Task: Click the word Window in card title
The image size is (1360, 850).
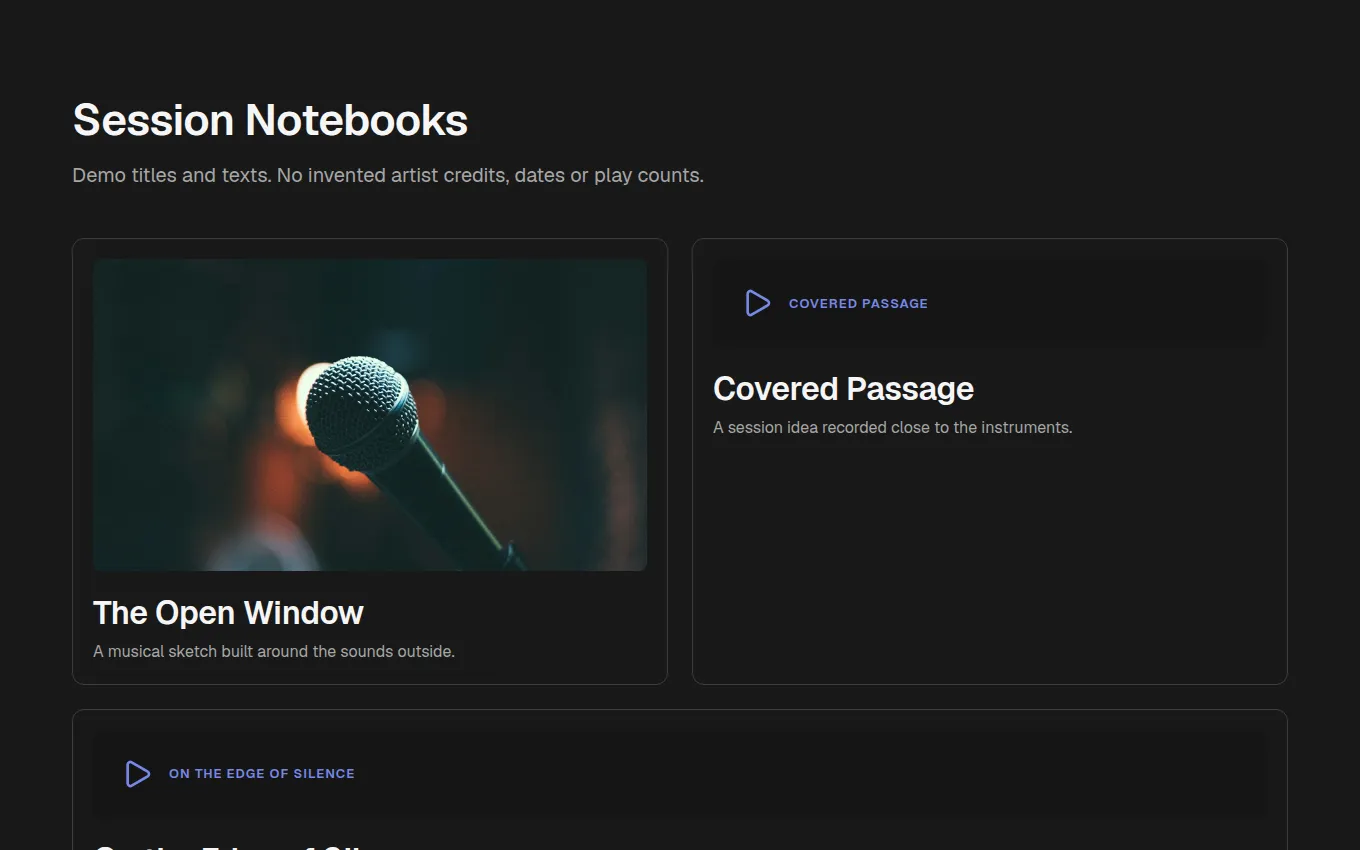Action: [304, 612]
